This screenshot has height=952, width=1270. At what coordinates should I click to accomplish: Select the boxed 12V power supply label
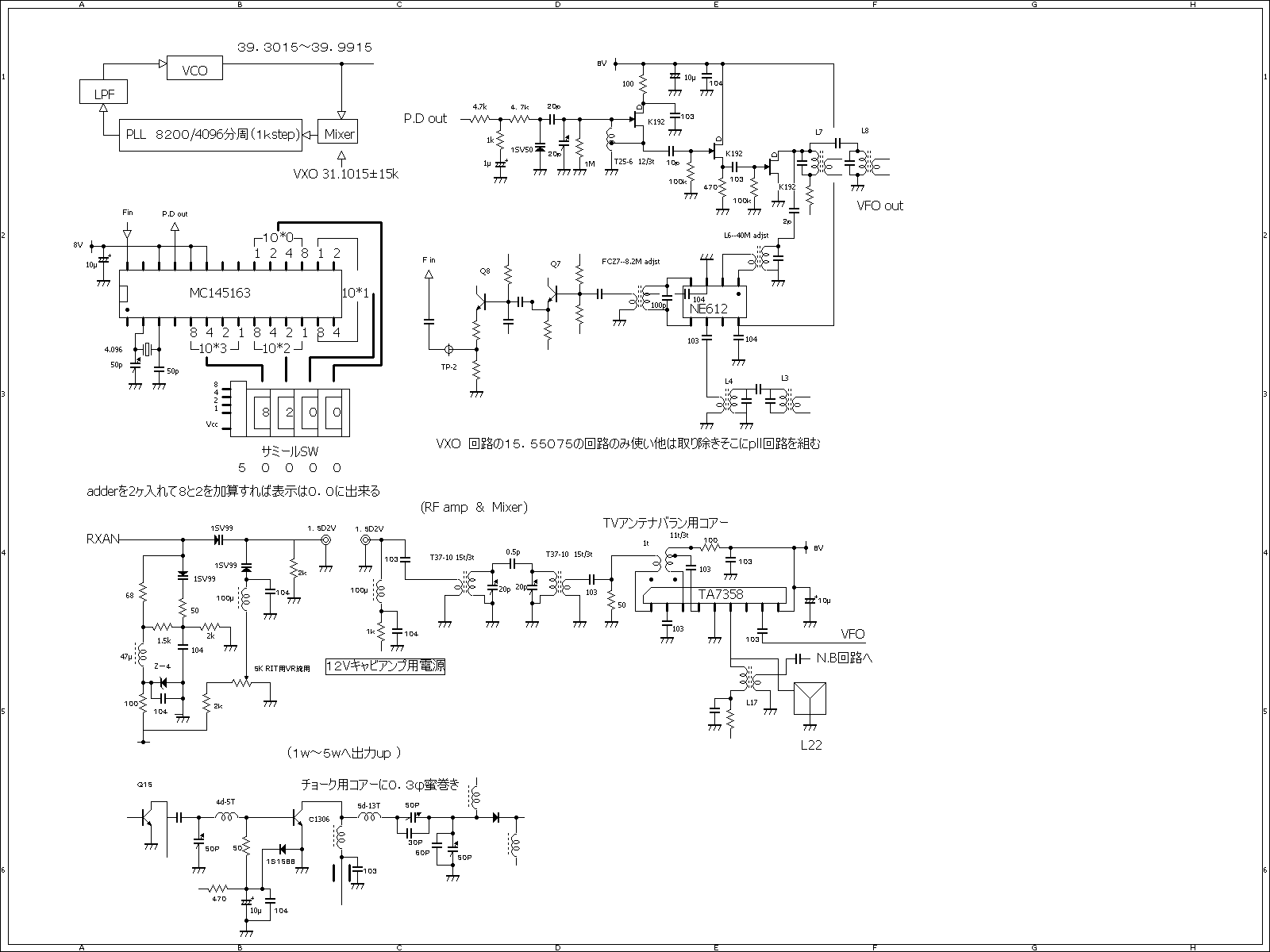pyautogui.click(x=385, y=667)
